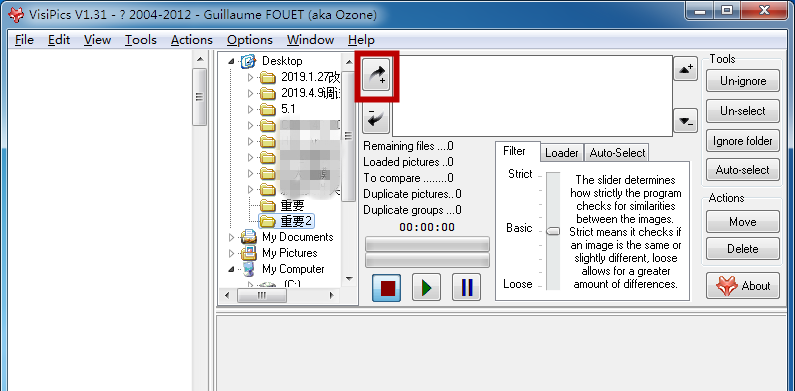The height and width of the screenshot is (391, 795).
Task: Click the Un-select button
Action: click(x=743, y=111)
